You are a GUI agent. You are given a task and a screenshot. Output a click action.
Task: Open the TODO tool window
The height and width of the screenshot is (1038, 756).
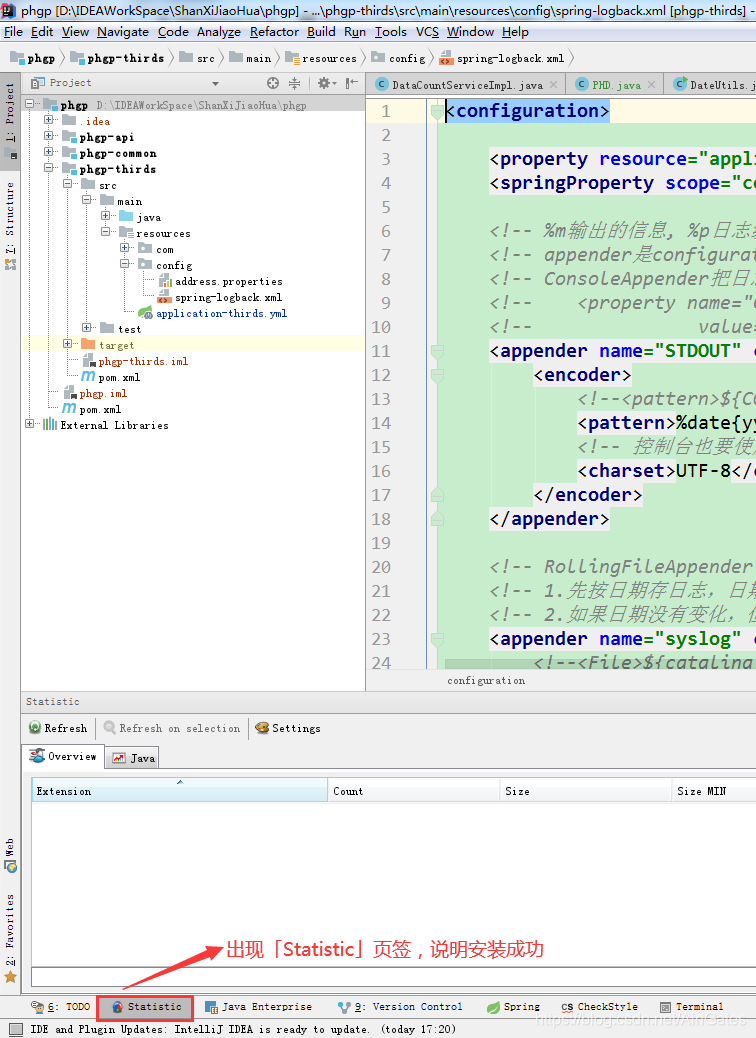pyautogui.click(x=60, y=1007)
